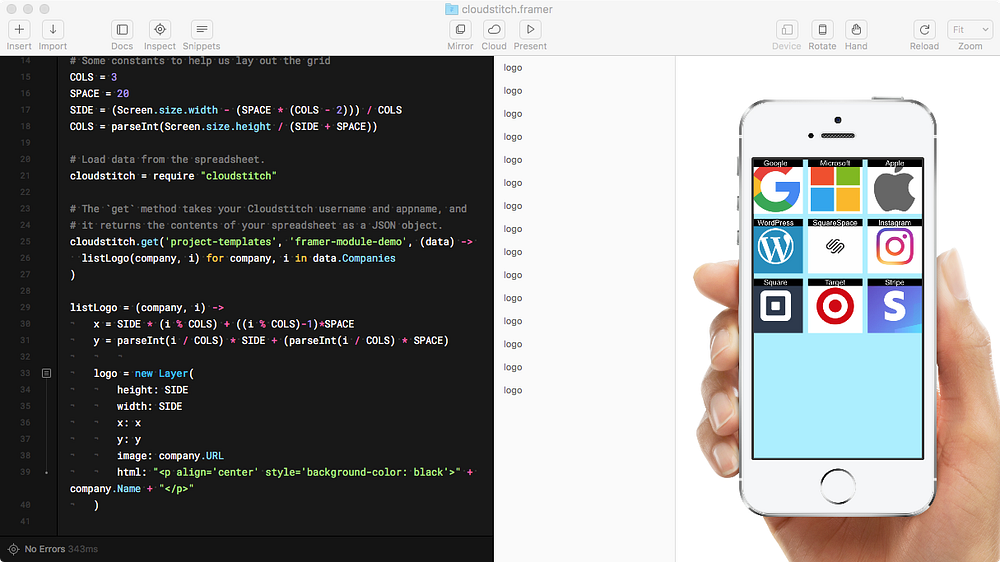Screen dimensions: 1000x562
Task: Collapse code fold marker at line 33
Action: (x=47, y=373)
